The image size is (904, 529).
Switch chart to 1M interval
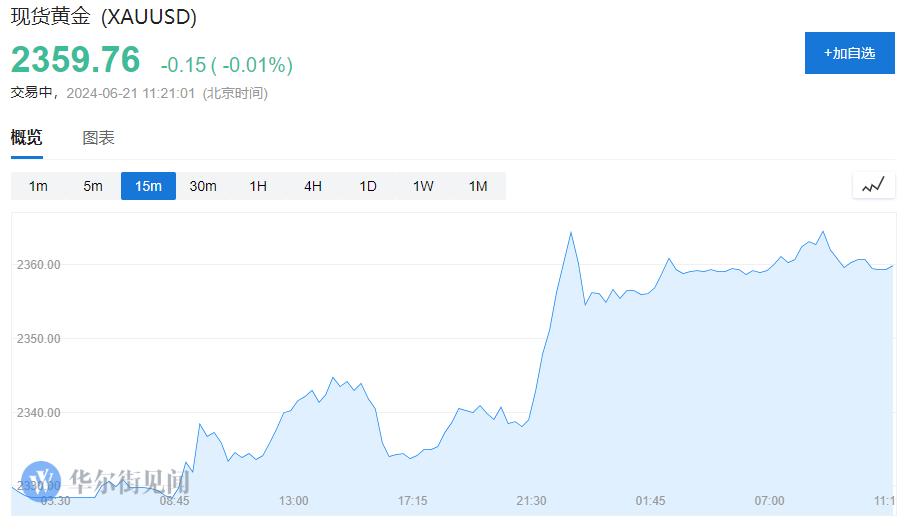click(478, 186)
